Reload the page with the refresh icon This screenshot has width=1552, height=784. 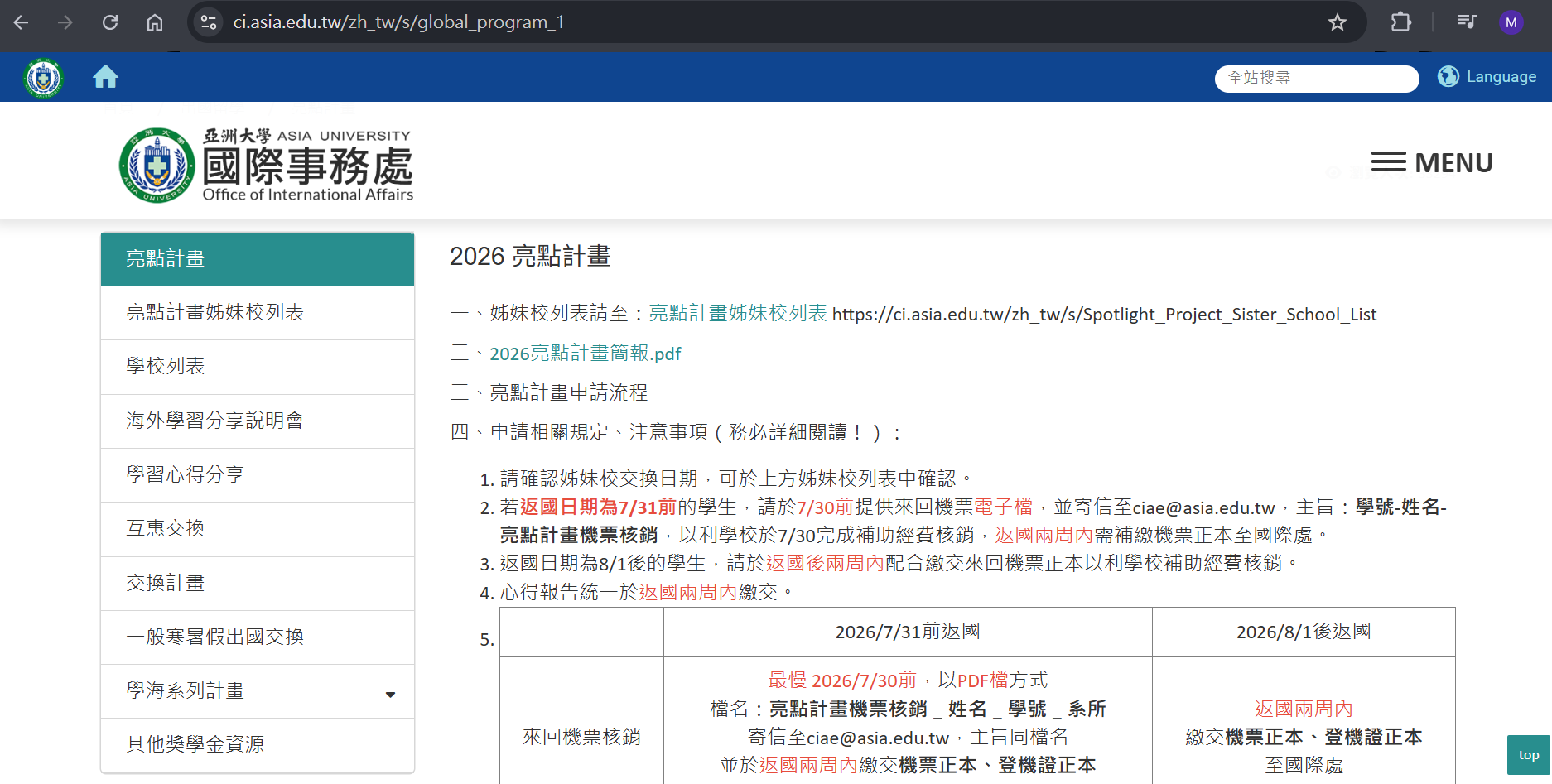coord(110,22)
